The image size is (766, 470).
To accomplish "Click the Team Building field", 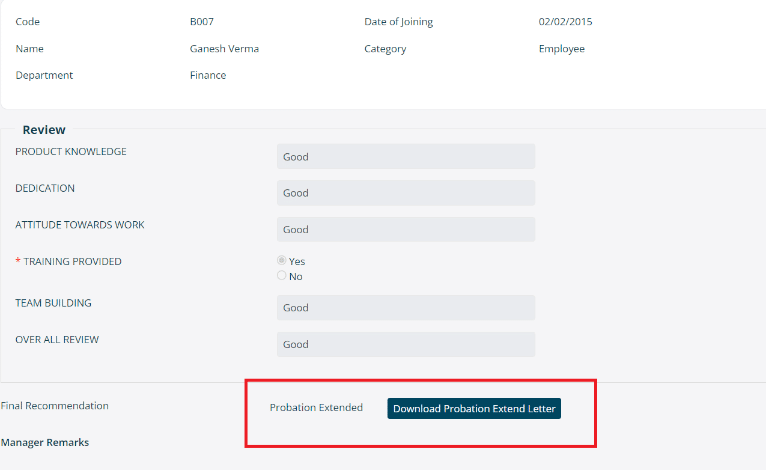I will click(x=406, y=307).
